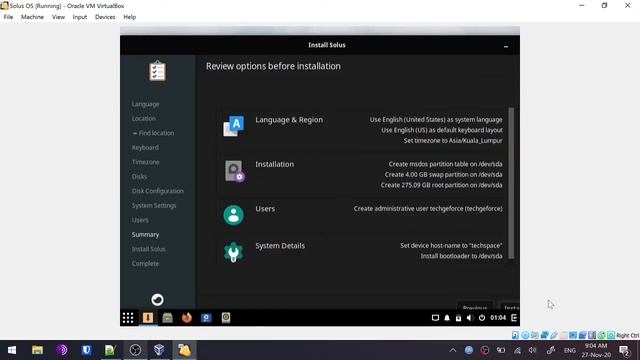Select the Disk Configuration sidebar step

158,191
